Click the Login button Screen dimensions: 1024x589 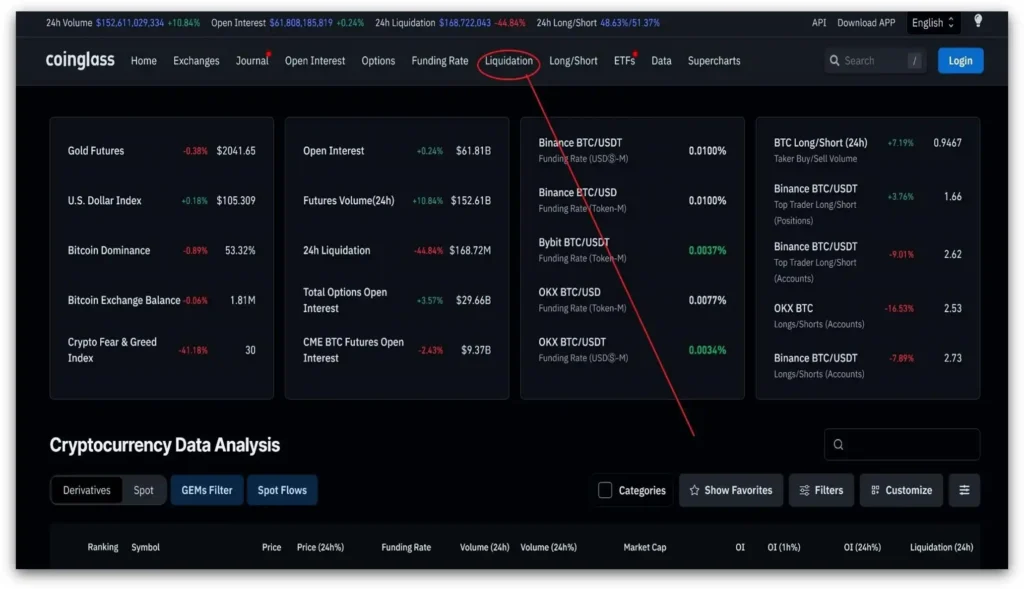click(960, 61)
